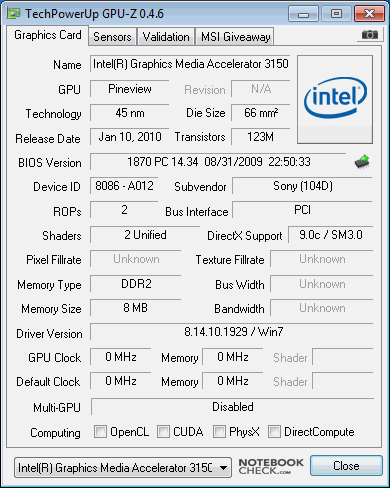Select the Device ID 8086 - A012
The image size is (390, 488).
[x=124, y=186]
